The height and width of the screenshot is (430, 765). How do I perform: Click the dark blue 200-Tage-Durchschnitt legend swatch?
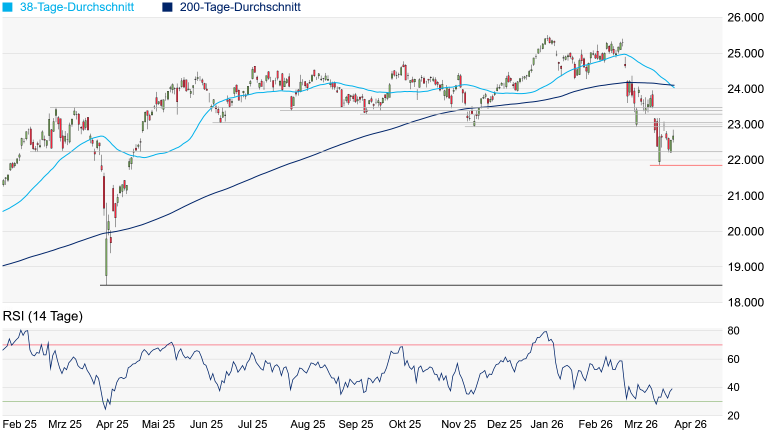[x=168, y=7]
